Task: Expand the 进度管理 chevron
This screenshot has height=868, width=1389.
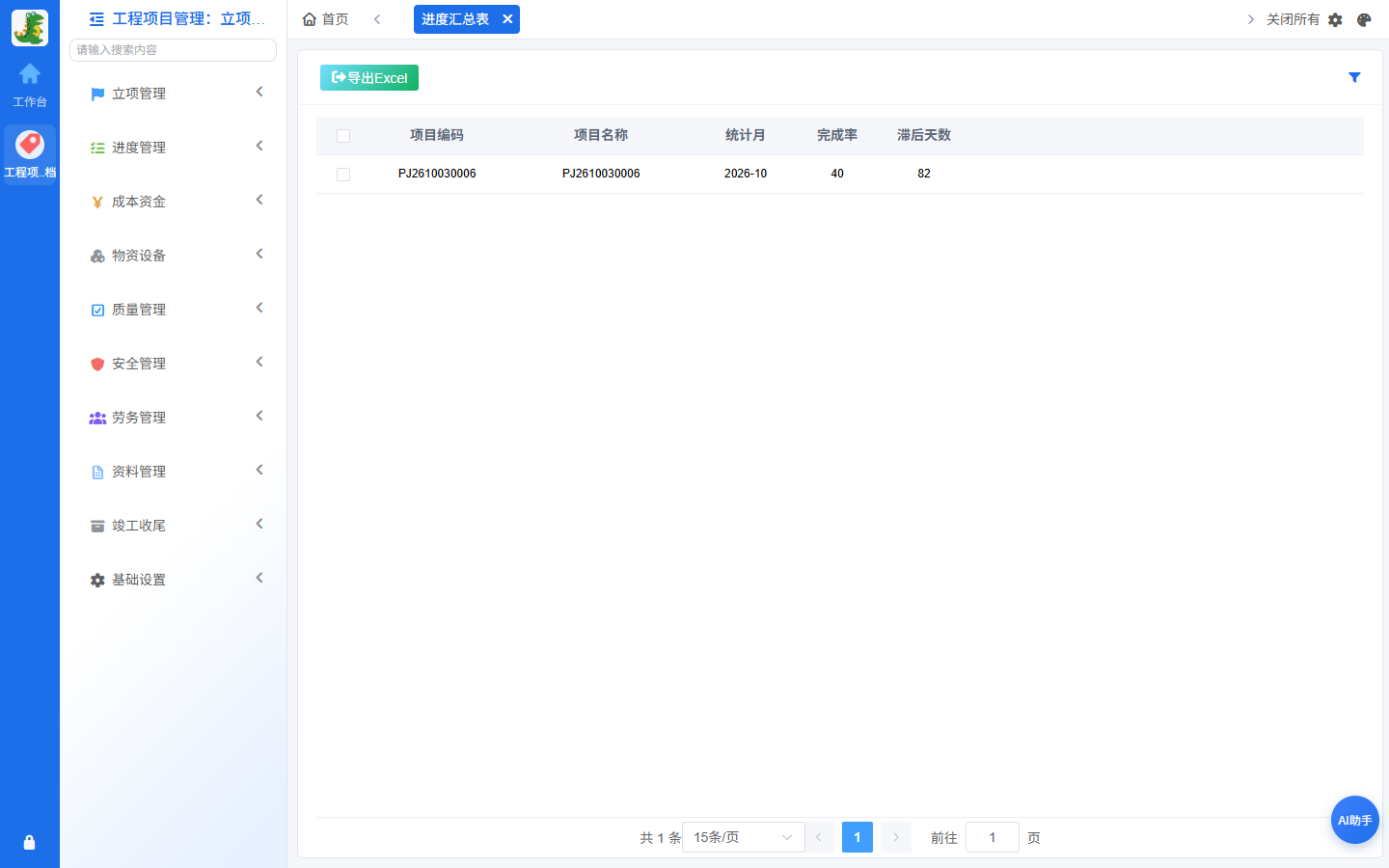Action: tap(259, 146)
